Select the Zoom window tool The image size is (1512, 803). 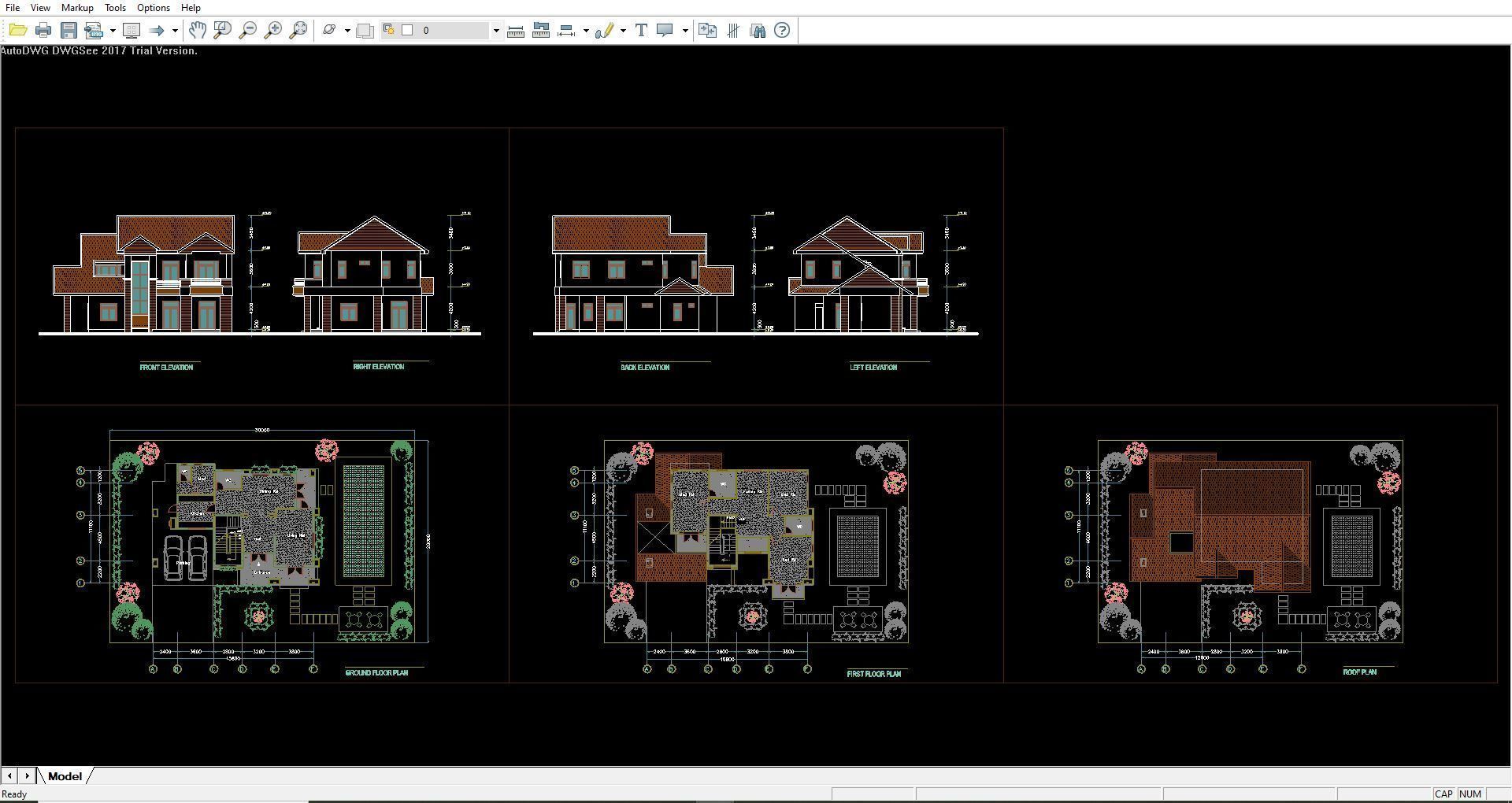point(222,31)
